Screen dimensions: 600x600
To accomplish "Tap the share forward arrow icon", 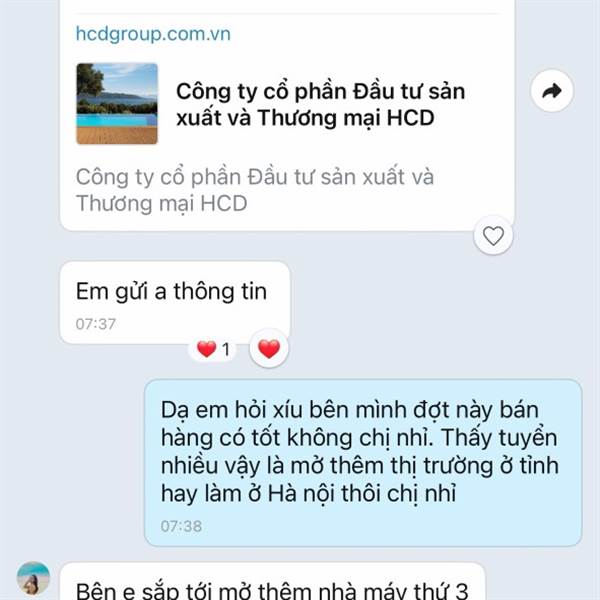I will pyautogui.click(x=552, y=91).
